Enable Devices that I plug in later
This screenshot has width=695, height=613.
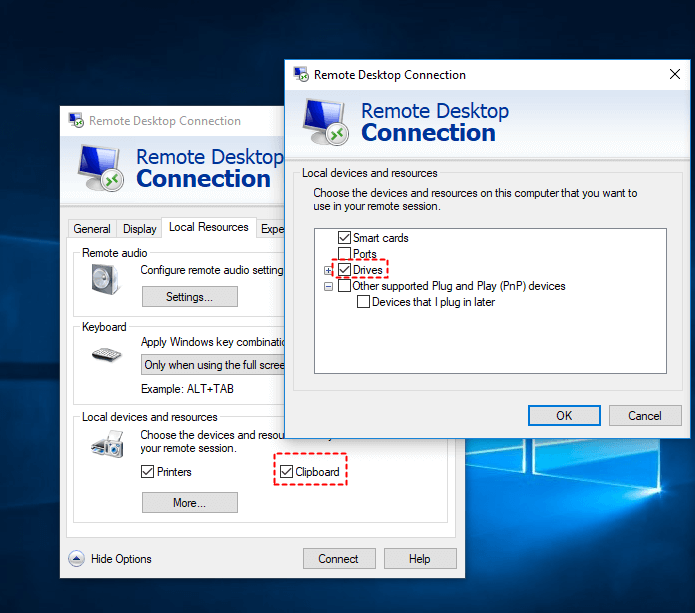(x=363, y=302)
